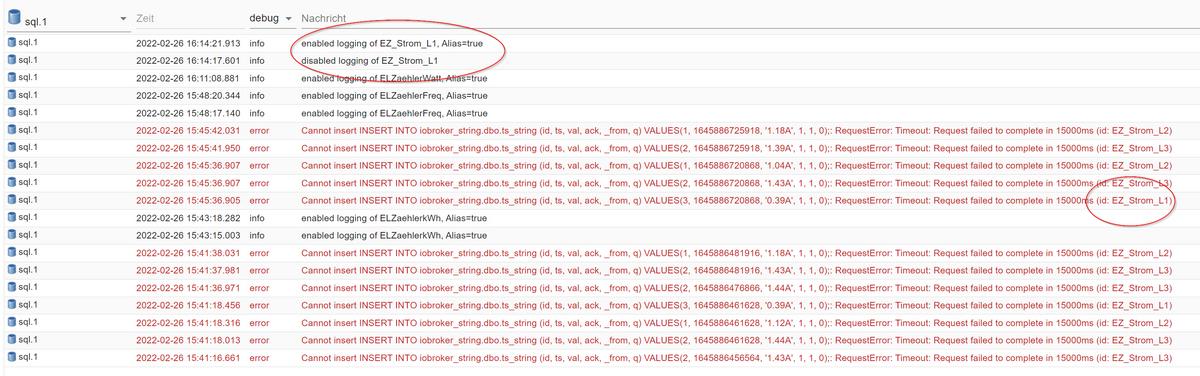Select timestamp 2022-02-26 15:48:20.344
1200x376 pixels.
tap(188, 96)
